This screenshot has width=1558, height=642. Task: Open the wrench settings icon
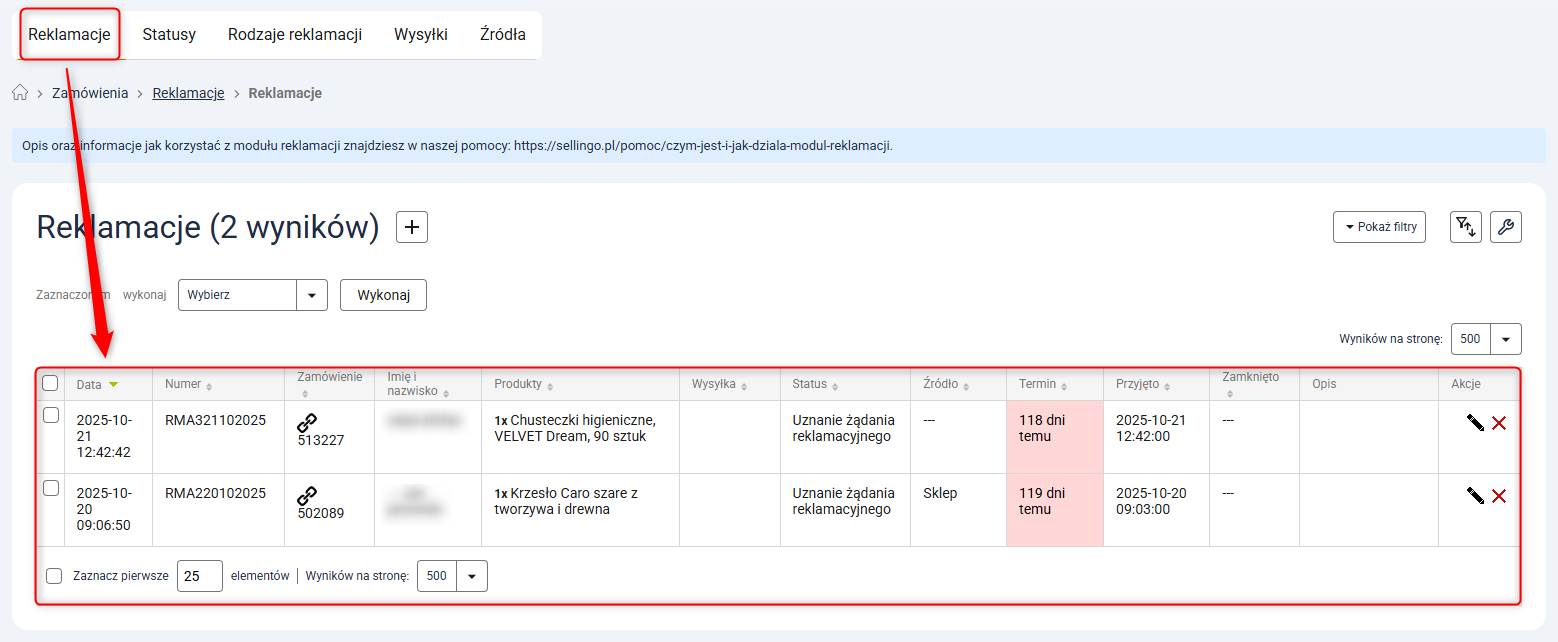click(1505, 227)
